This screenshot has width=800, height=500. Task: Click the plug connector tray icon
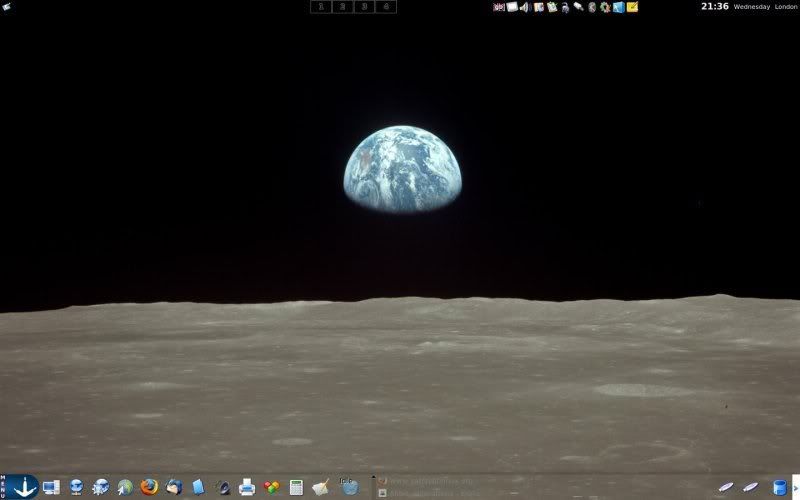pos(579,7)
